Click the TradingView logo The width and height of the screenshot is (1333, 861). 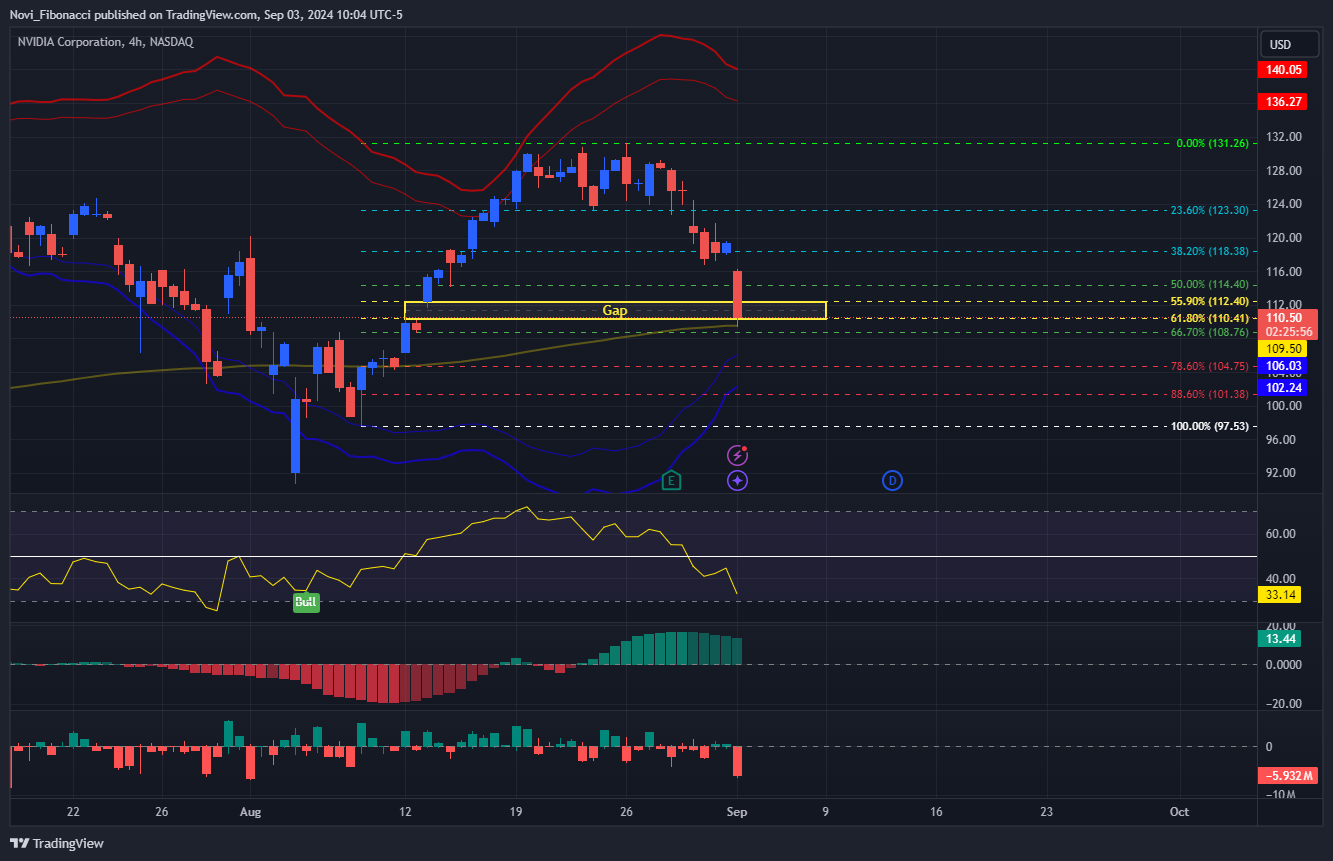pyautogui.click(x=57, y=843)
